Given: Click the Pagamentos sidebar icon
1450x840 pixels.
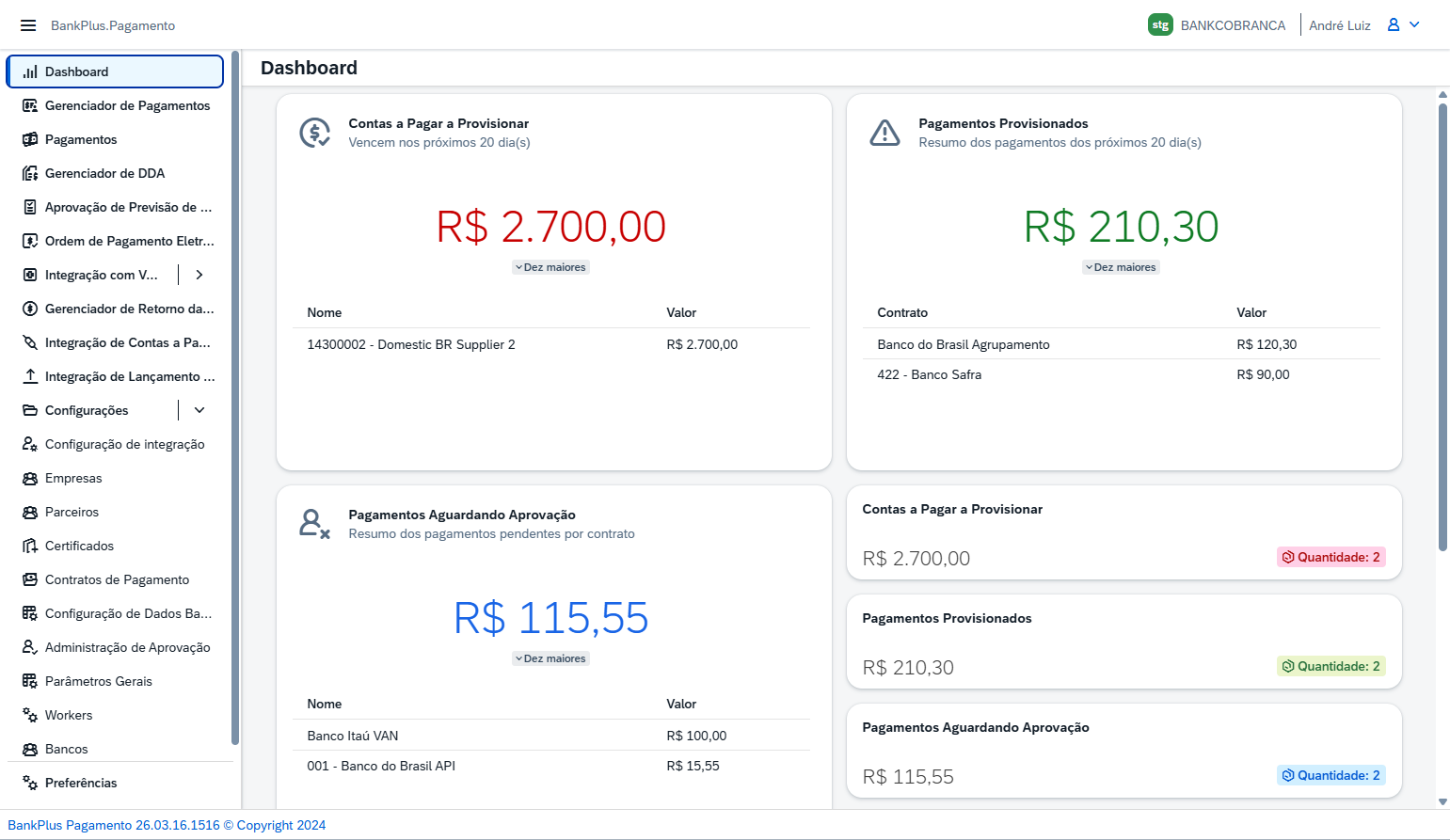Looking at the screenshot, I should [x=30, y=139].
